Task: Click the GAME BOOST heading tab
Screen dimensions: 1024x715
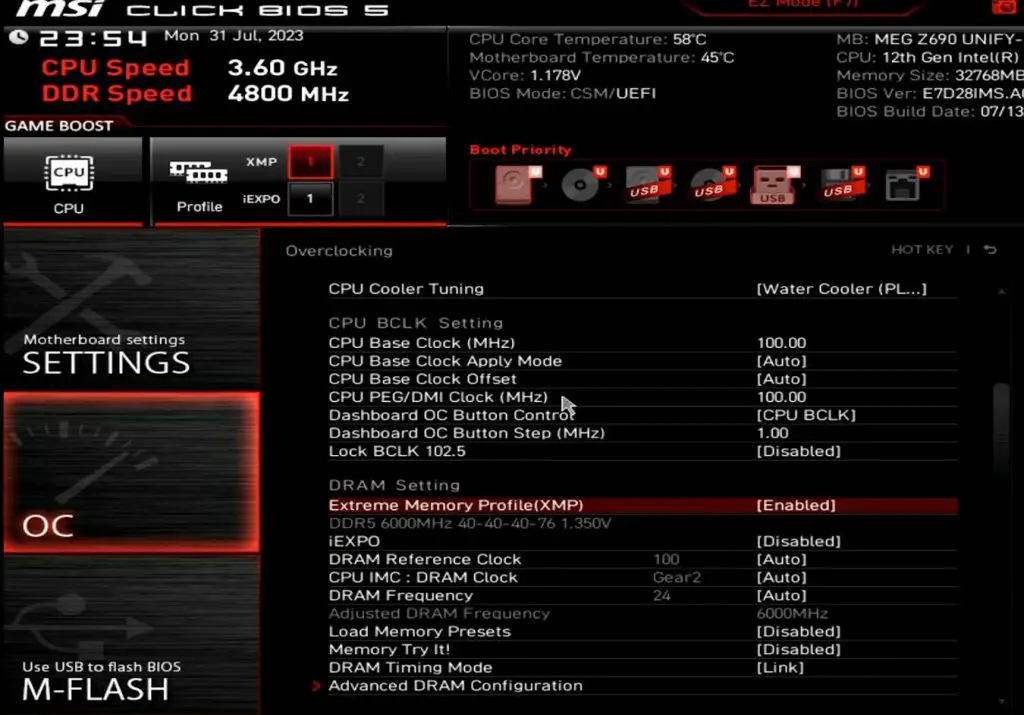Action: click(59, 125)
